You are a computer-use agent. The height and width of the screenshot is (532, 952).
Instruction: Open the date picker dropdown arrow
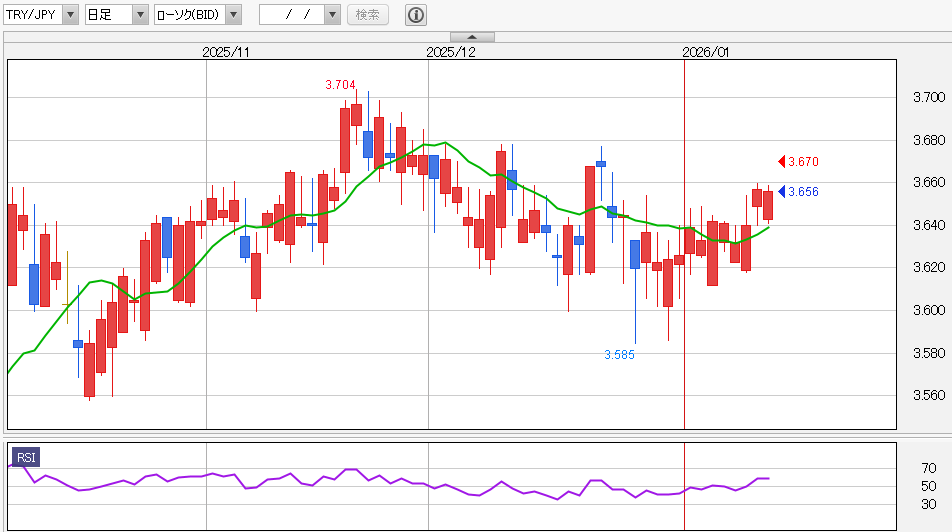pos(332,15)
